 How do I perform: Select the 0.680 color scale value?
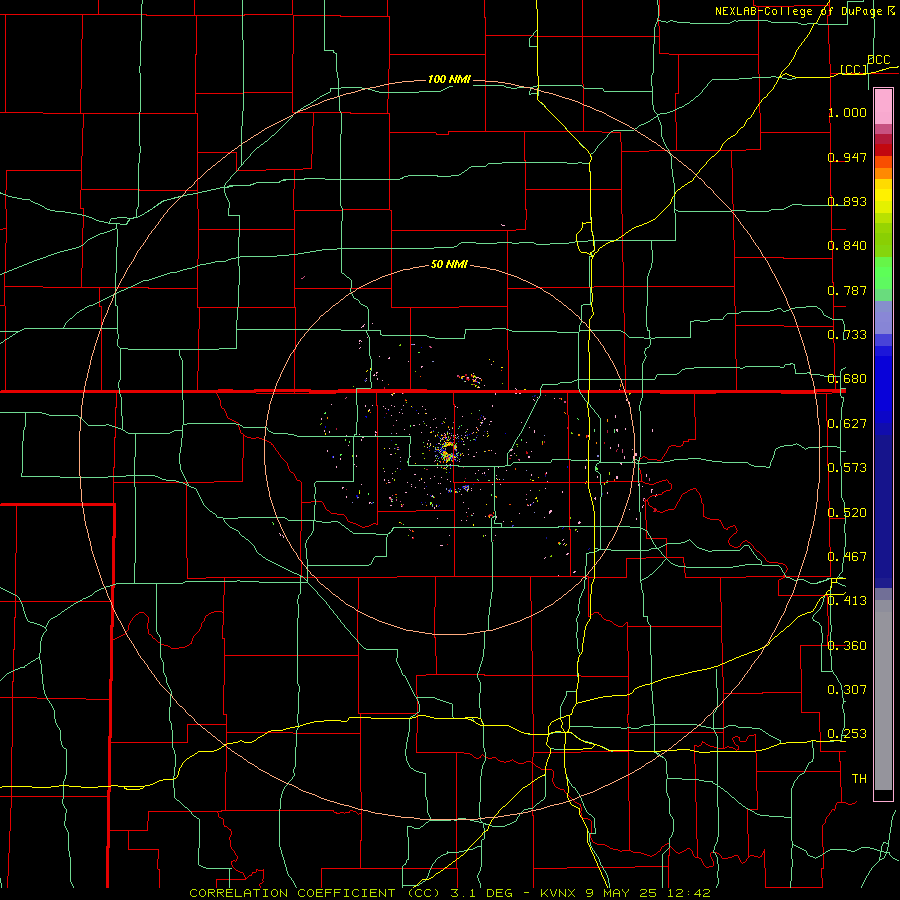(847, 379)
